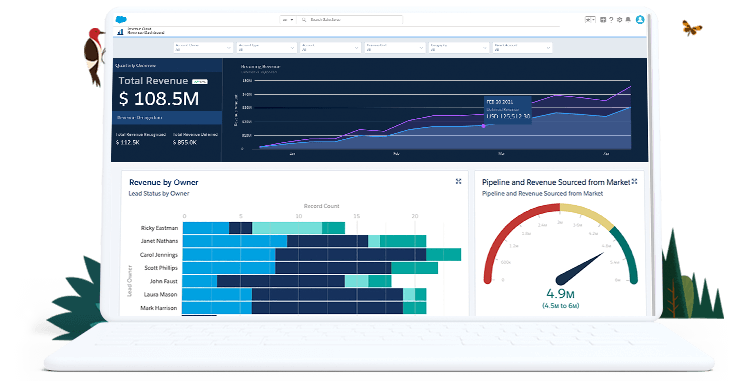Click Janet Nathans label in chart
750x381 pixels.
(x=159, y=241)
